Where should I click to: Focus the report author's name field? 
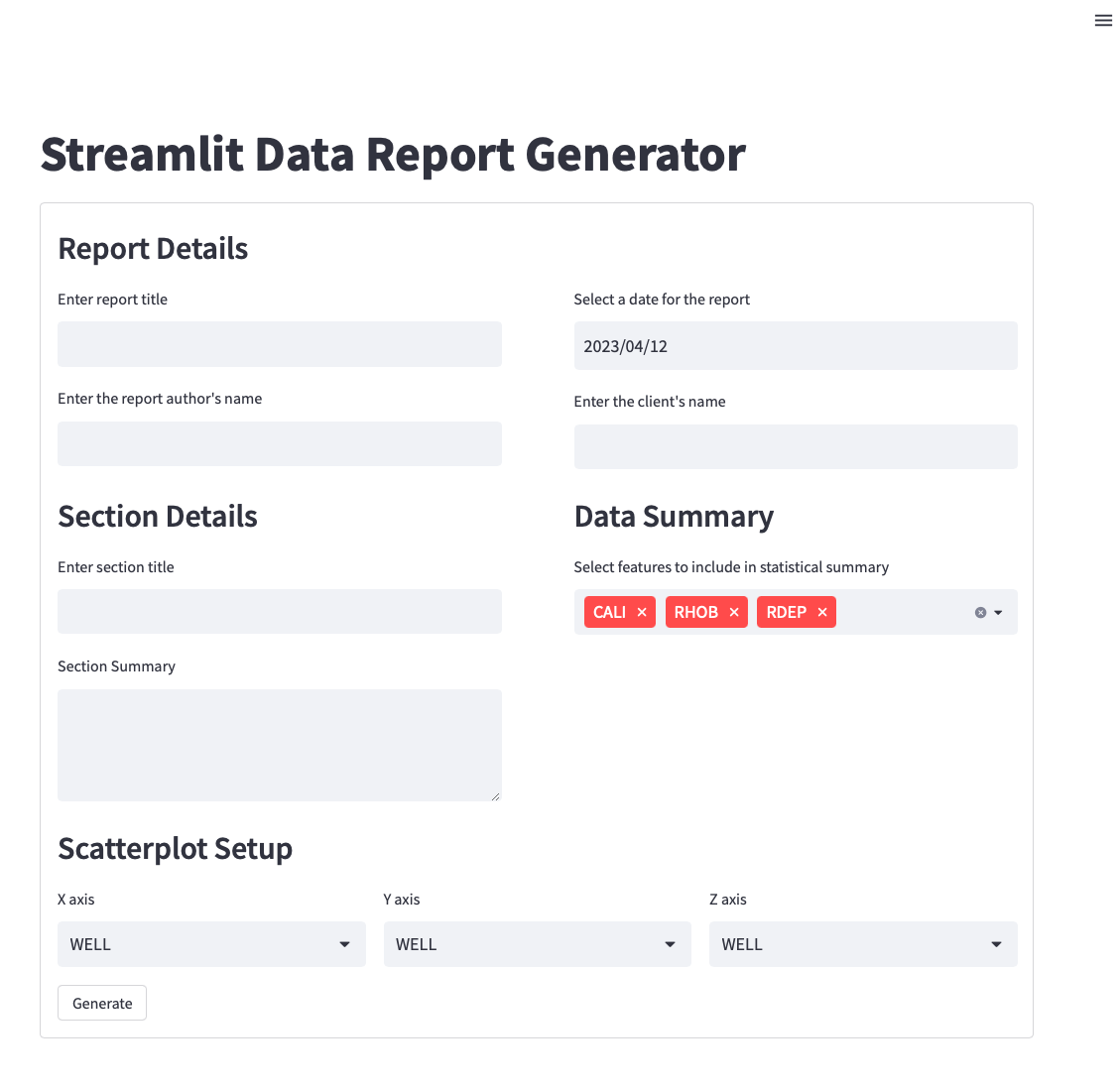(280, 443)
